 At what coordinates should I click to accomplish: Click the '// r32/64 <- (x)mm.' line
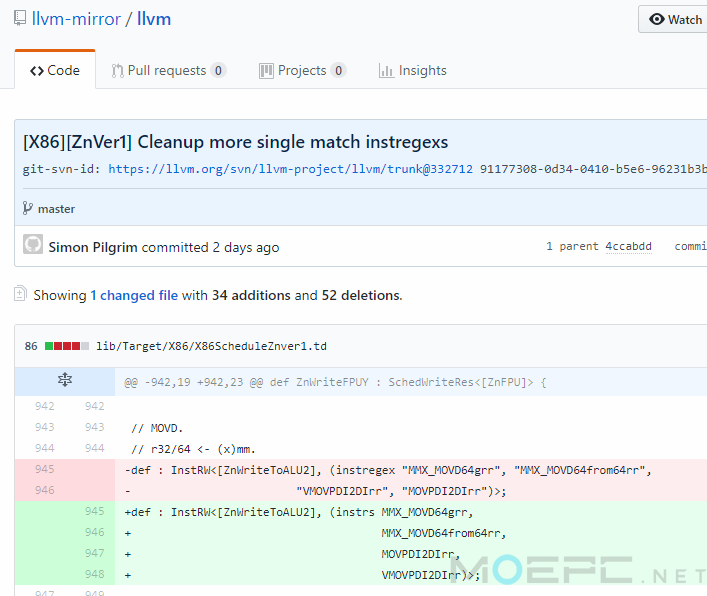[x=193, y=449]
